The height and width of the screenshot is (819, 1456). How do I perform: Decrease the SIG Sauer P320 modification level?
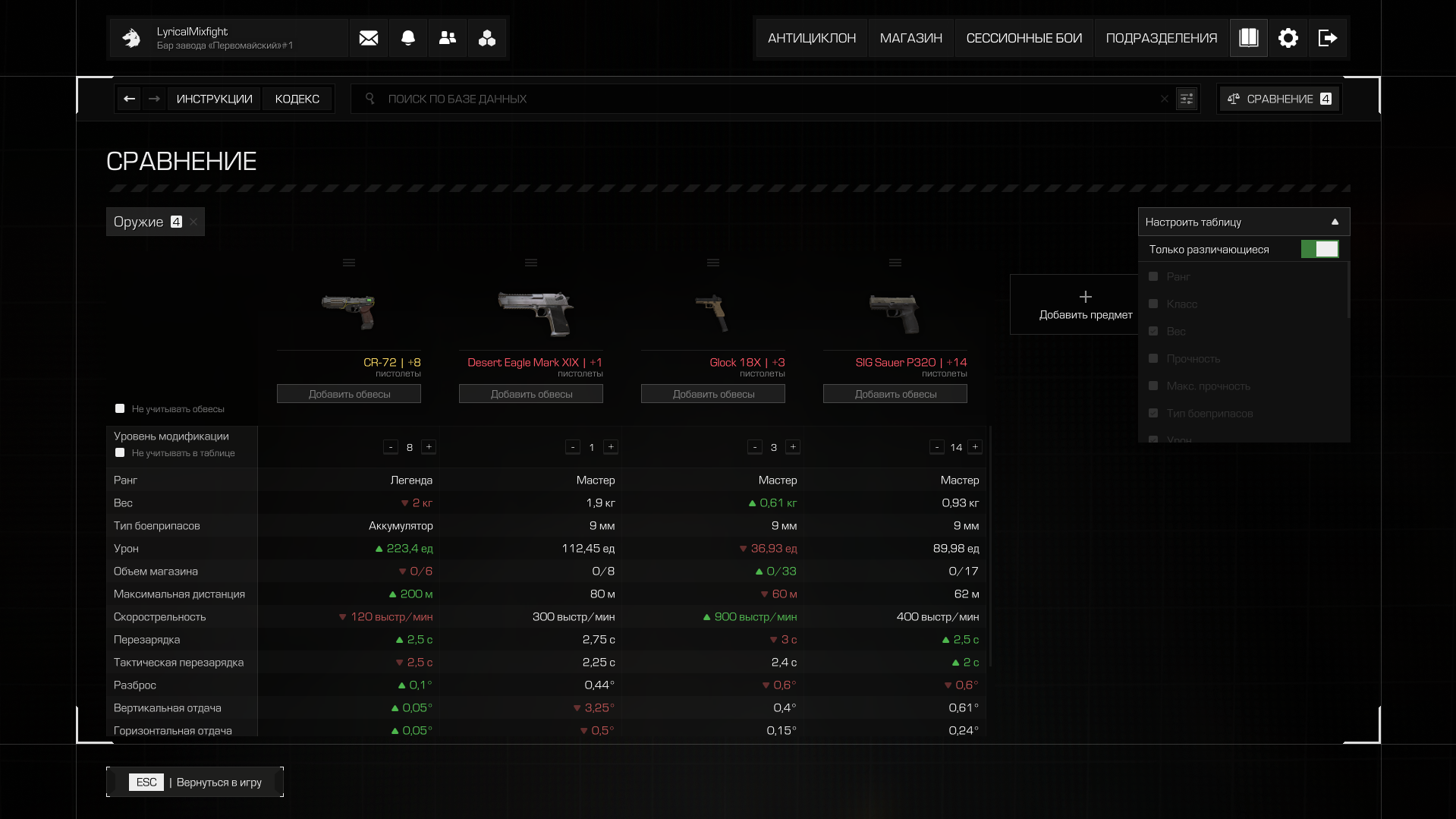pos(937,447)
